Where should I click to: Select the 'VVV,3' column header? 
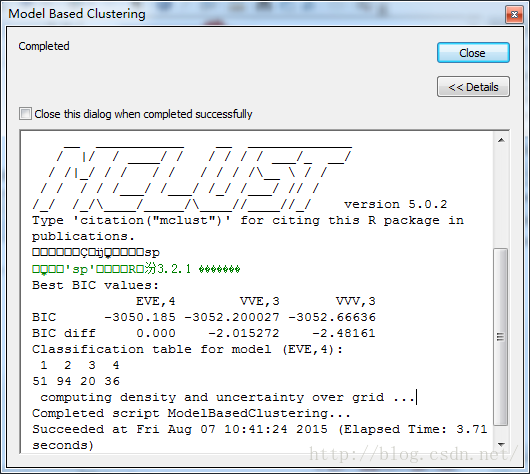point(356,301)
